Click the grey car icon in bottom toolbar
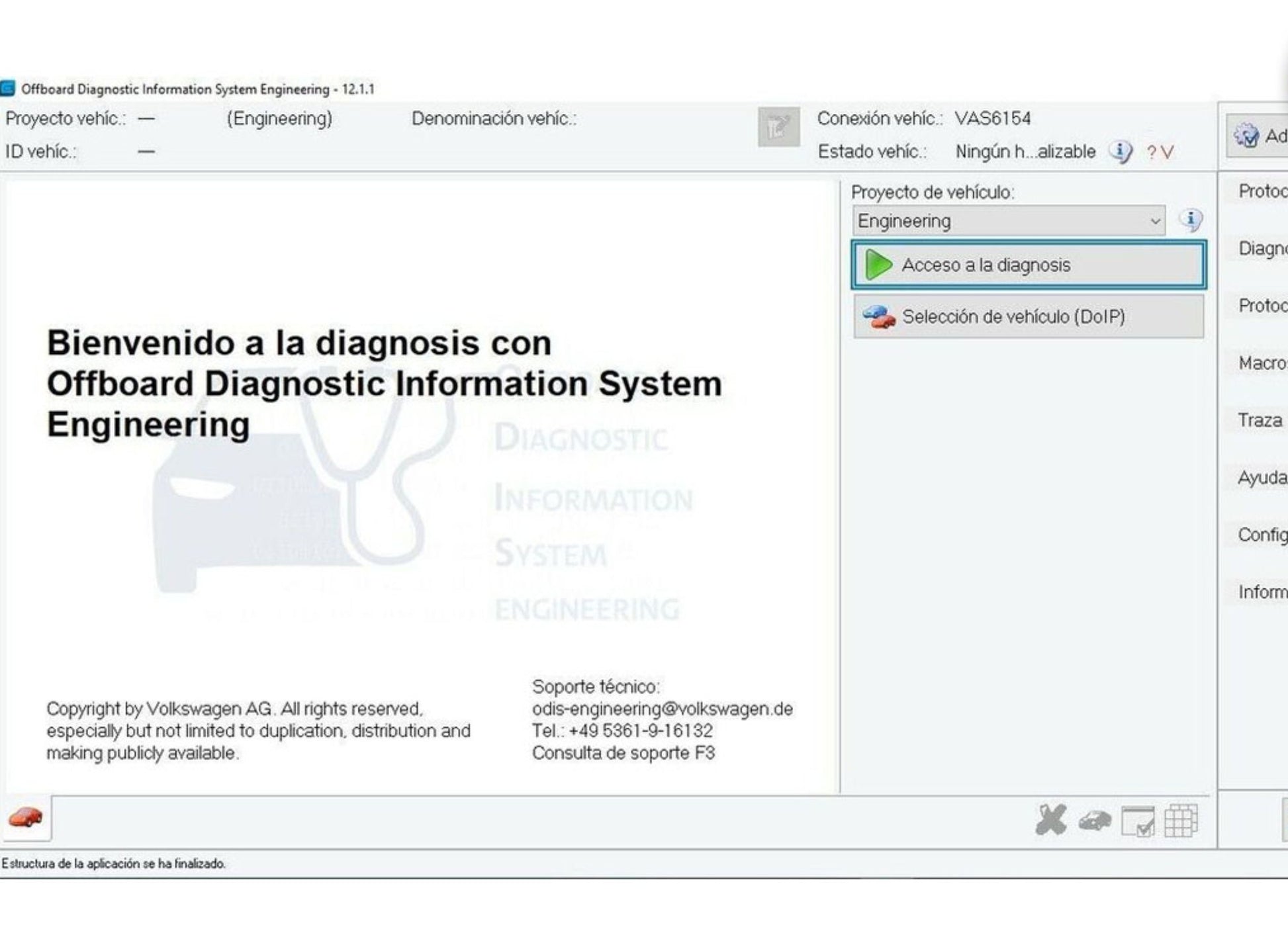Viewport: 1288px width, 935px height. tap(1094, 821)
